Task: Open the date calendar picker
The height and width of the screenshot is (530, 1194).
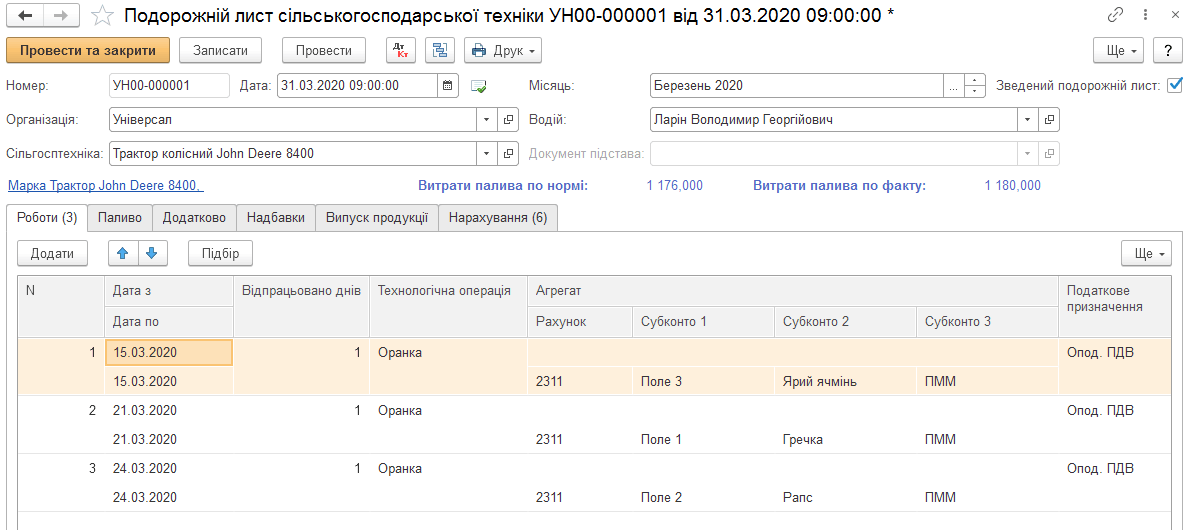Action: coord(449,86)
